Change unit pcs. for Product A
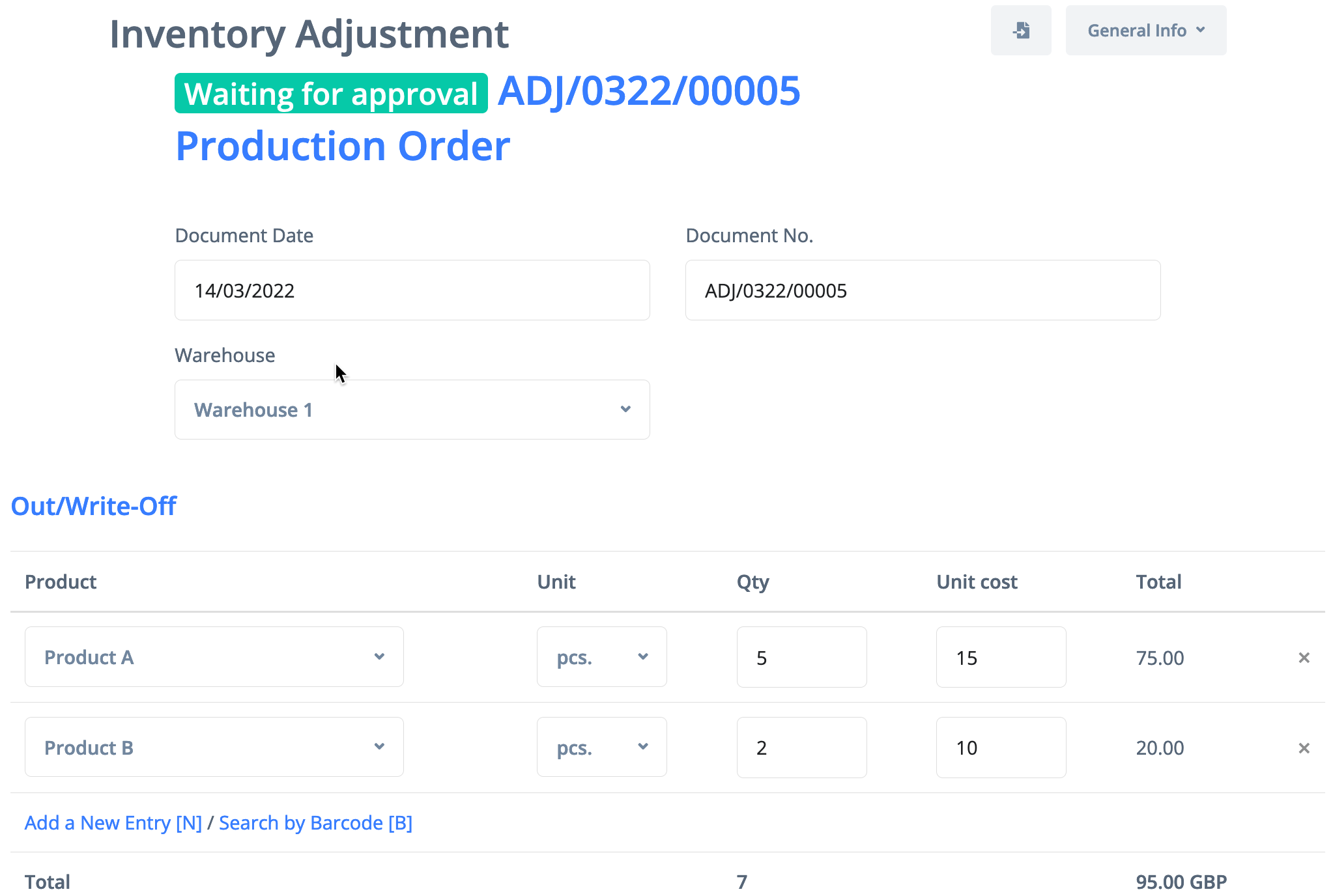This screenshot has width=1333, height=896. 601,657
